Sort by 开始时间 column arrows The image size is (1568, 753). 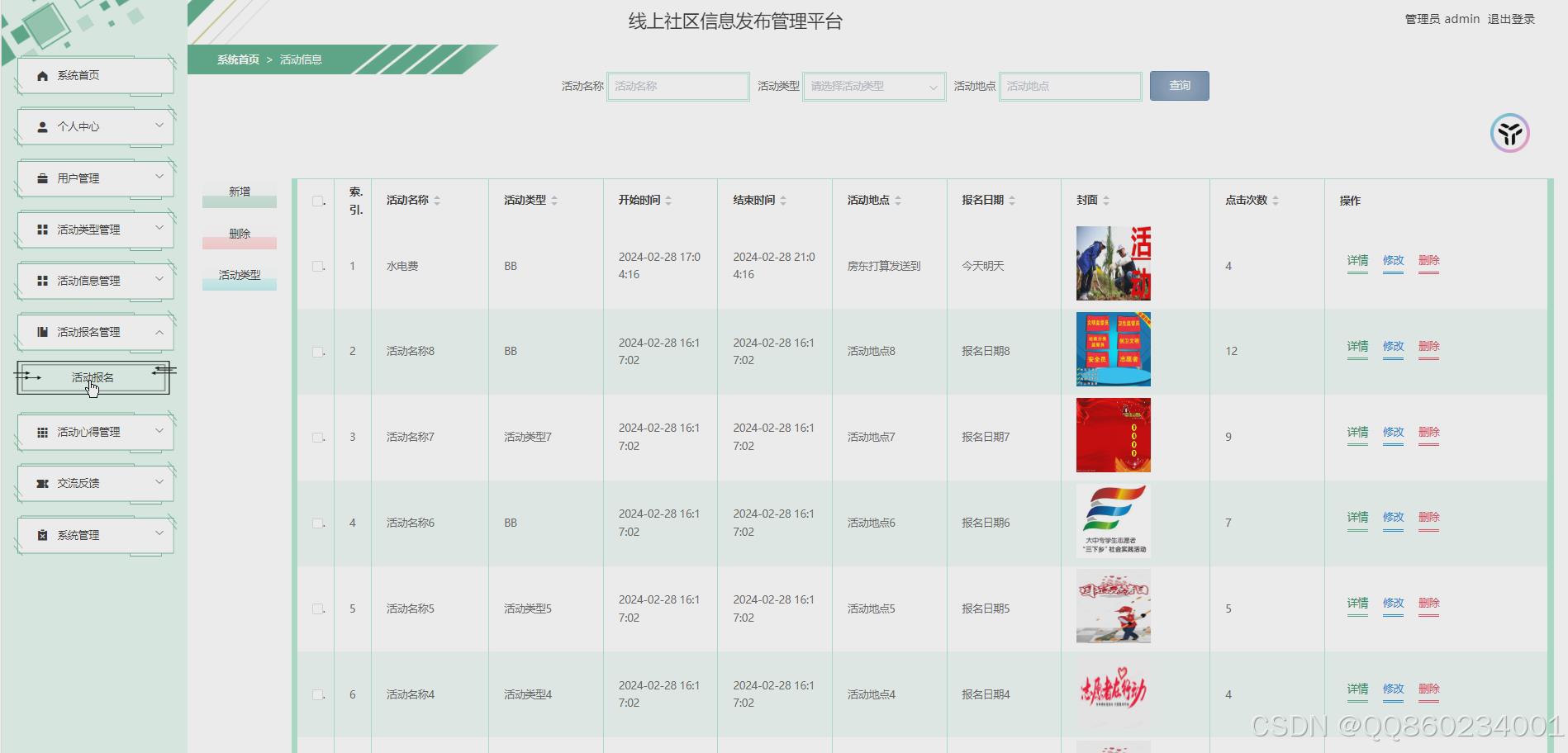coord(668,201)
